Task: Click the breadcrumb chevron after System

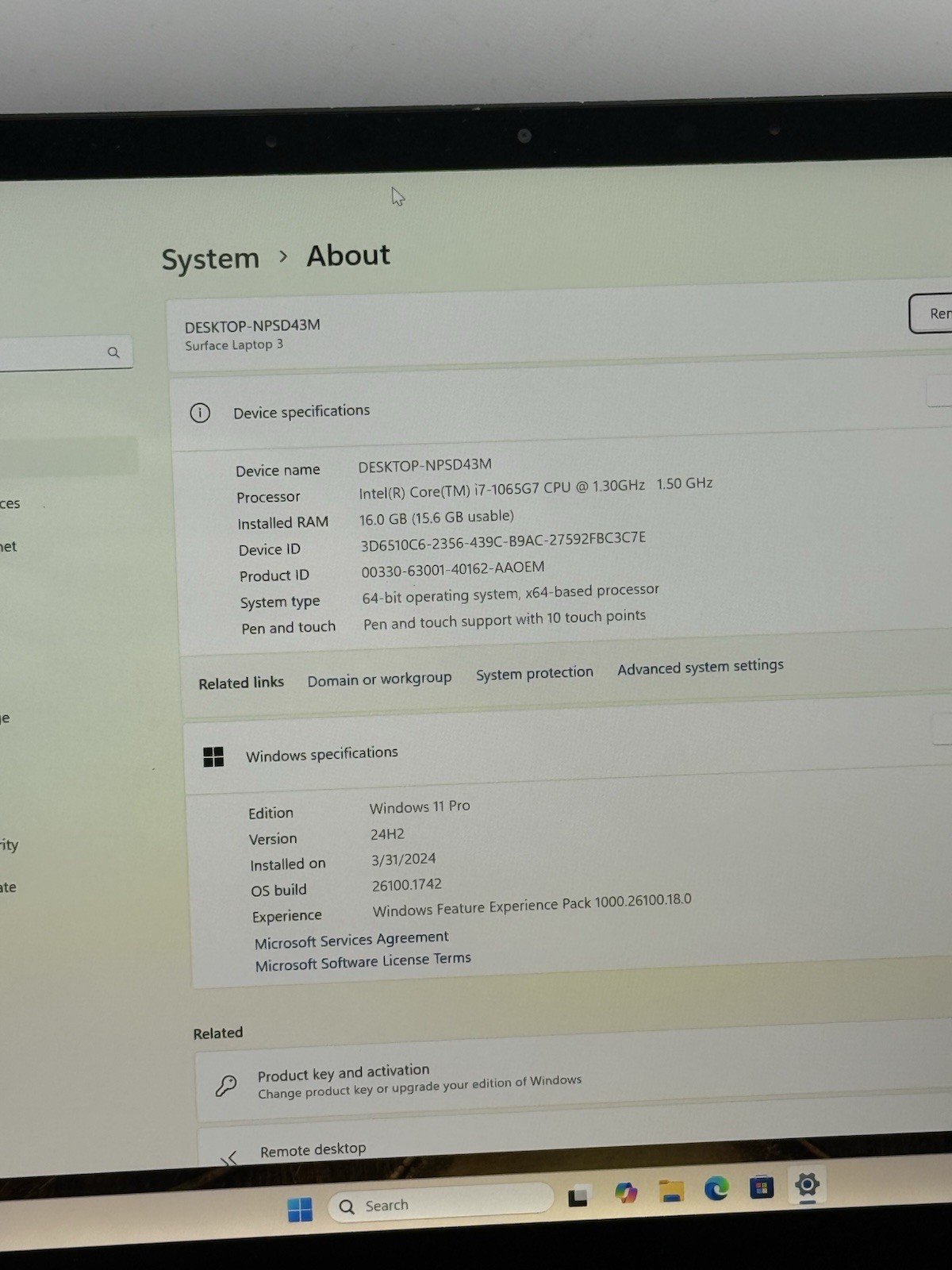Action: (x=283, y=256)
